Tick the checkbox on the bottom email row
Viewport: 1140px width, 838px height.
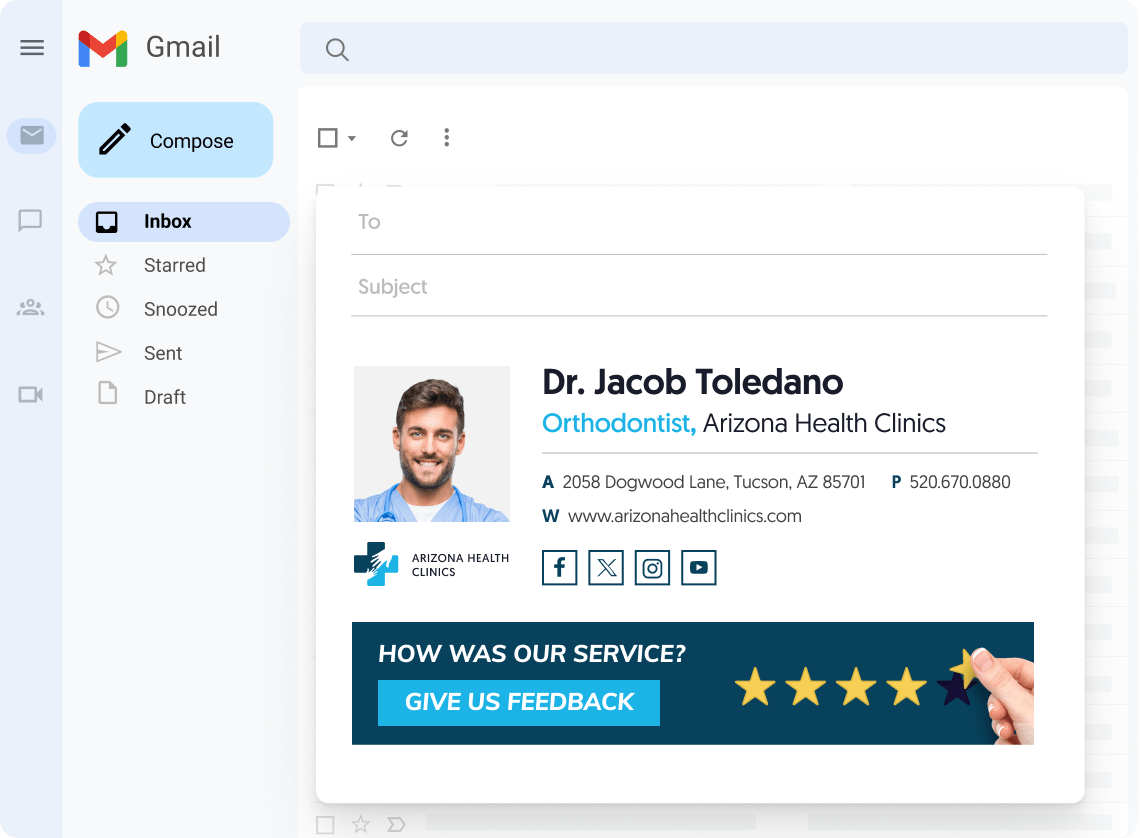pyautogui.click(x=325, y=825)
